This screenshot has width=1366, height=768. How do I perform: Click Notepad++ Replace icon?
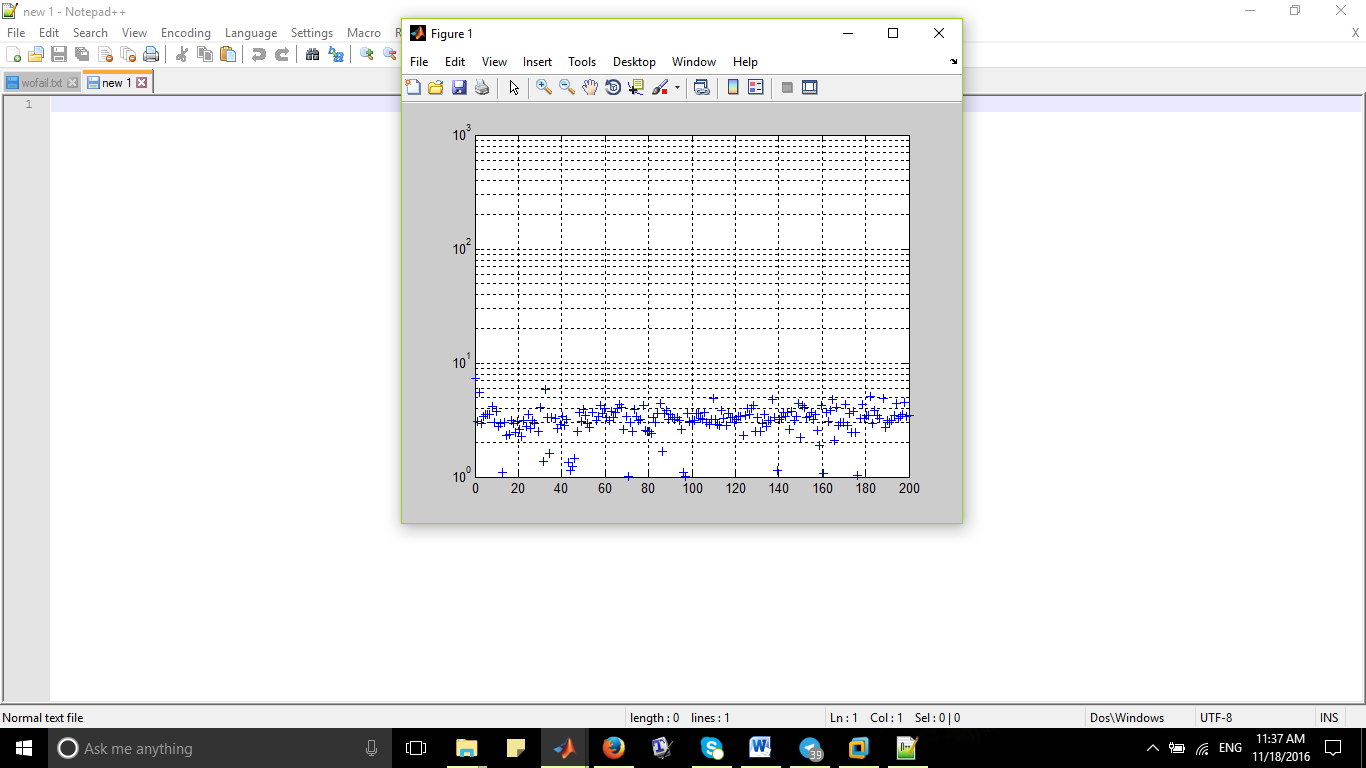(x=336, y=55)
